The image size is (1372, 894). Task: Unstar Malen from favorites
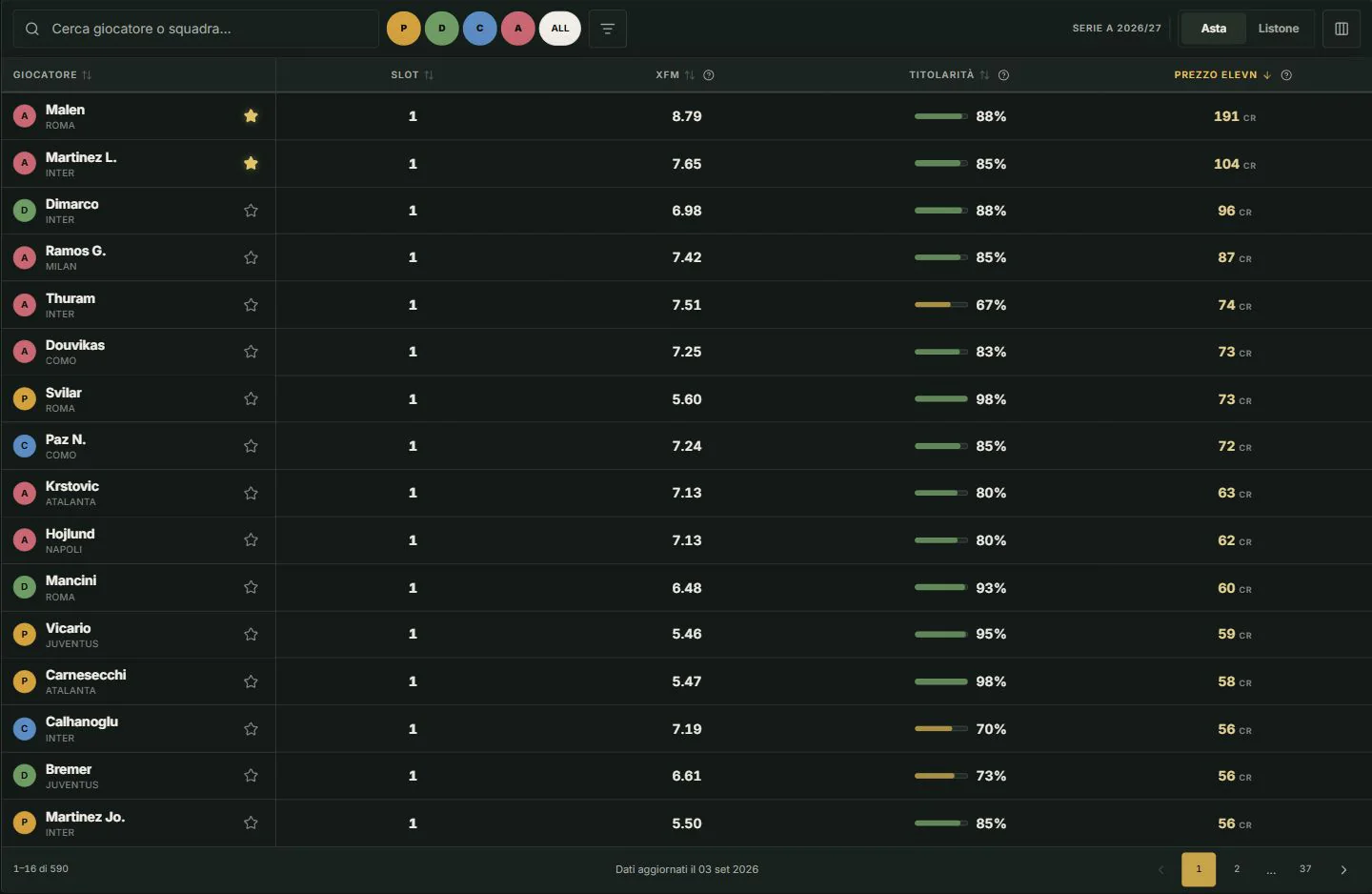pyautogui.click(x=251, y=116)
